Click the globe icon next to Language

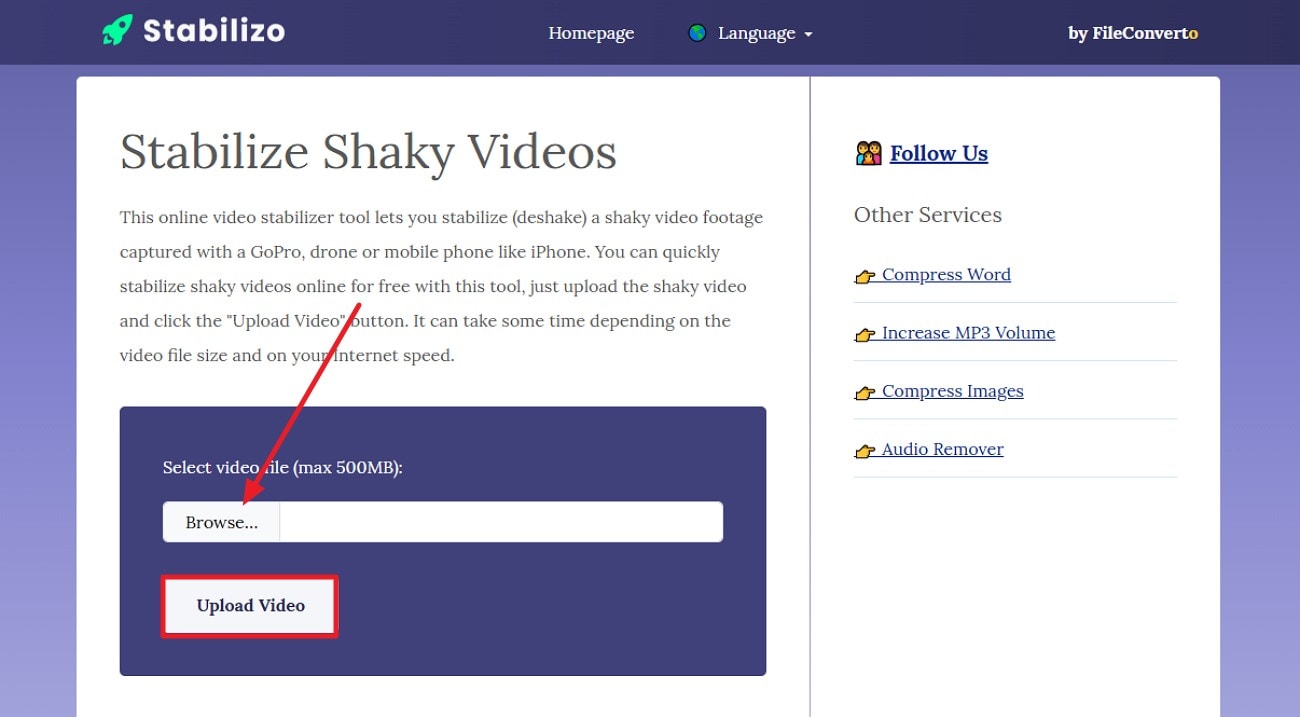697,32
